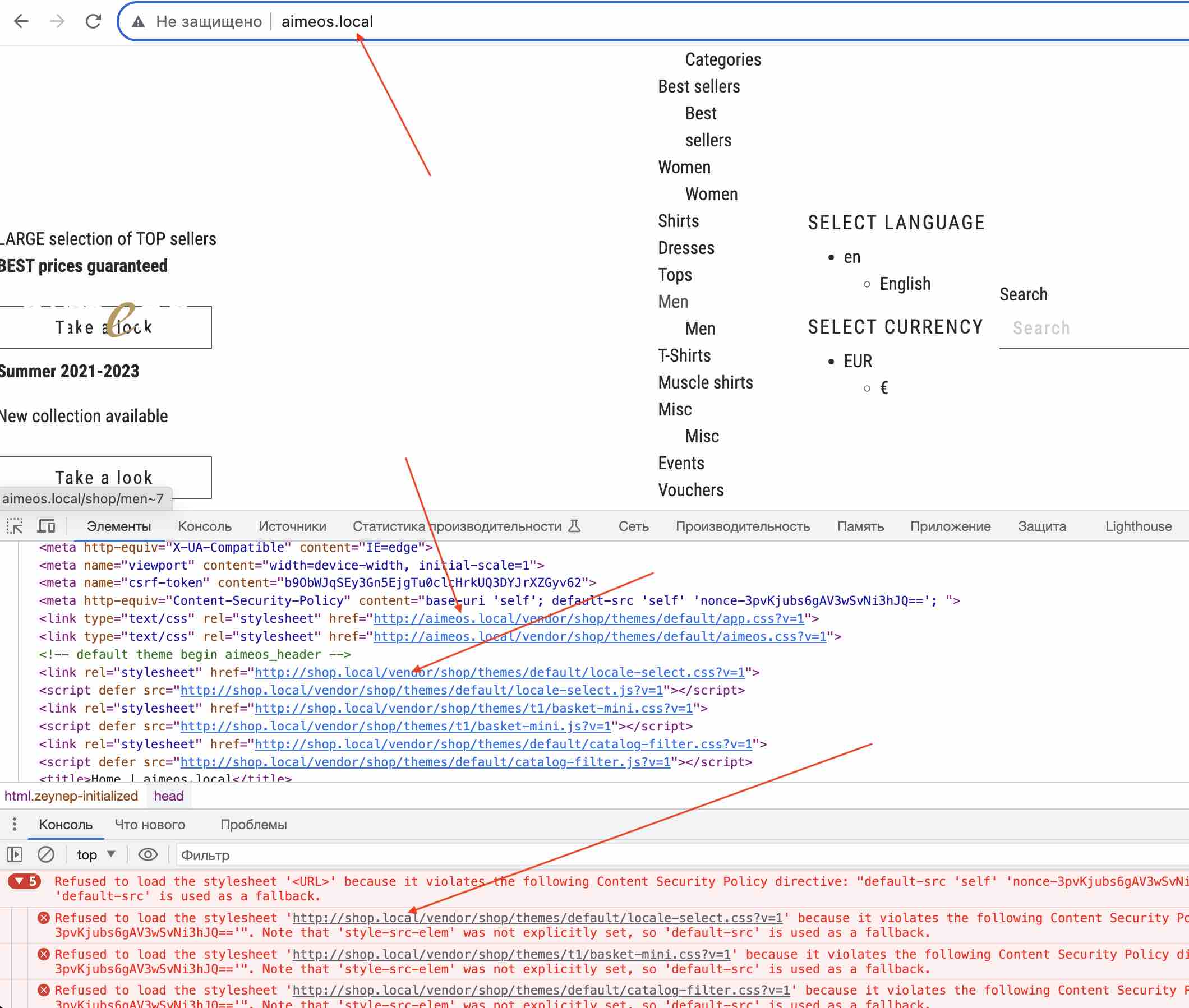Open the T-Shirts category link
The width and height of the screenshot is (1189, 1008).
tap(684, 355)
